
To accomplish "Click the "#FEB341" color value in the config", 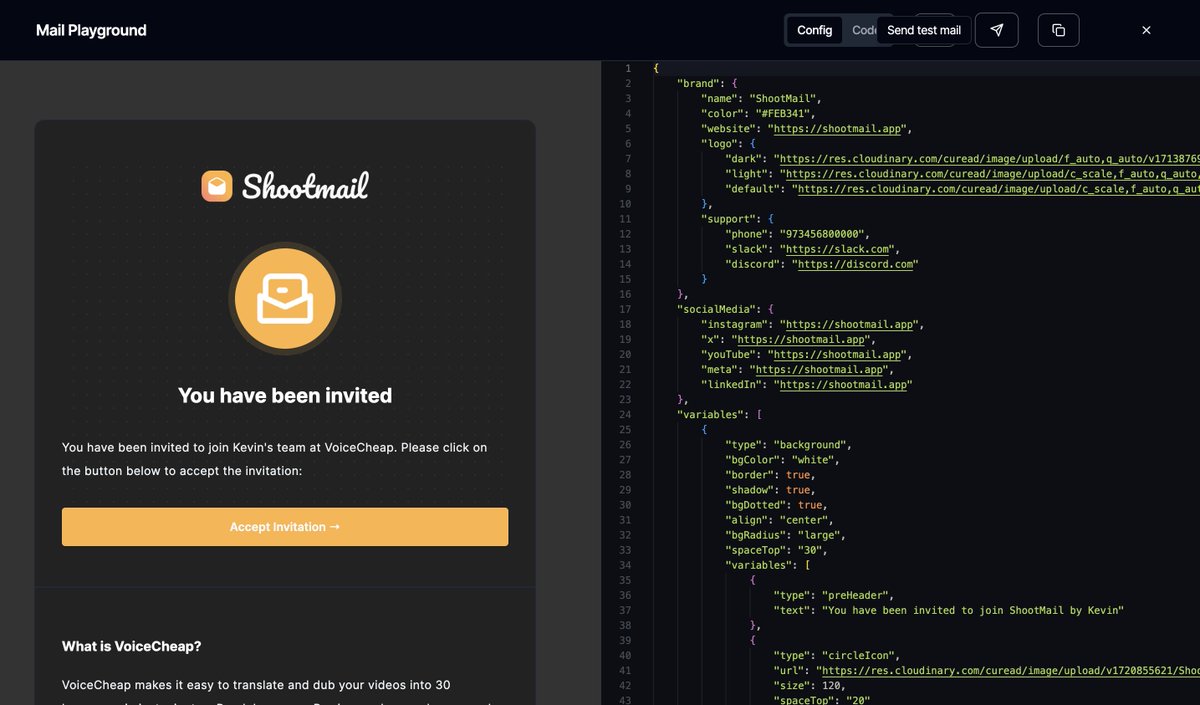I will pyautogui.click(x=785, y=114).
